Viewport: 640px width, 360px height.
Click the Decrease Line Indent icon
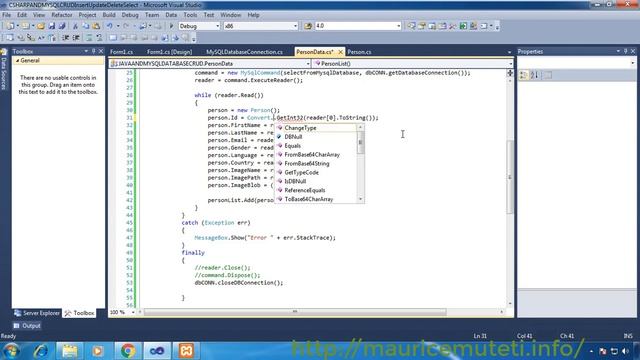click(65, 38)
